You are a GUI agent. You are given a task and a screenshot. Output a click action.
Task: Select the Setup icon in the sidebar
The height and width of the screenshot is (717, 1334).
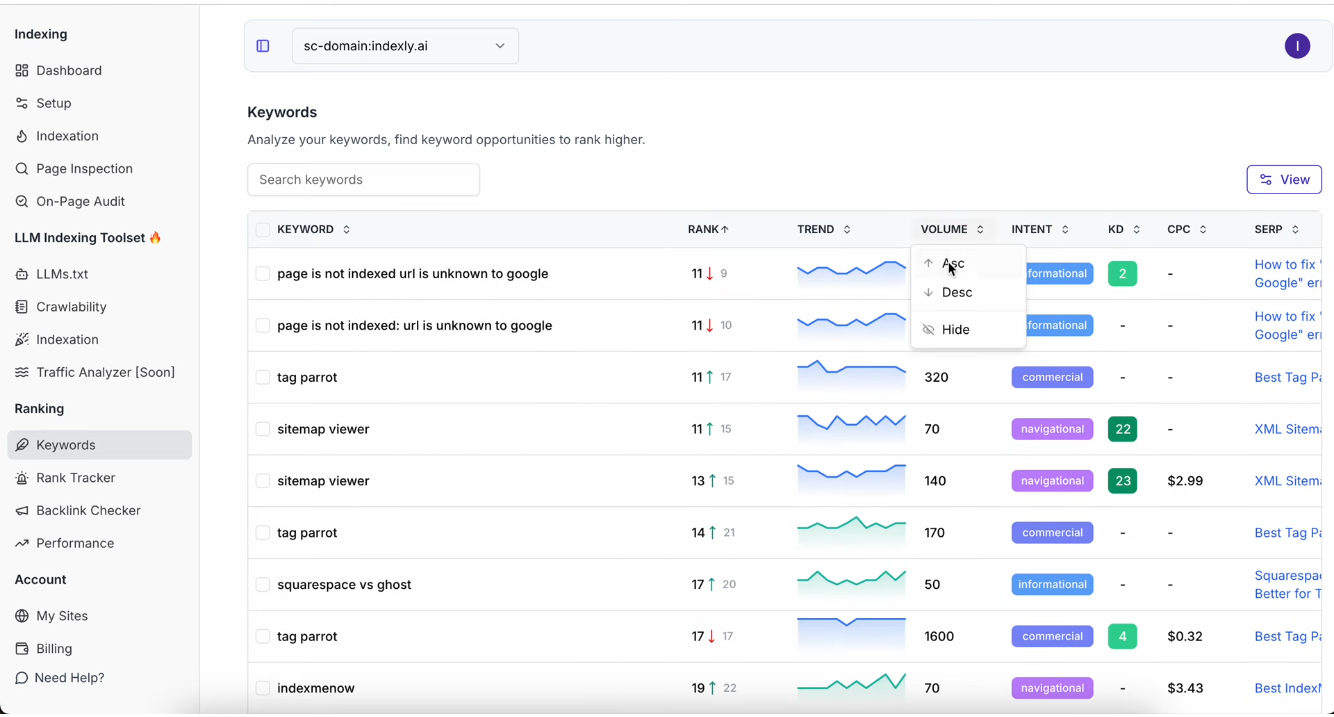[x=21, y=103]
